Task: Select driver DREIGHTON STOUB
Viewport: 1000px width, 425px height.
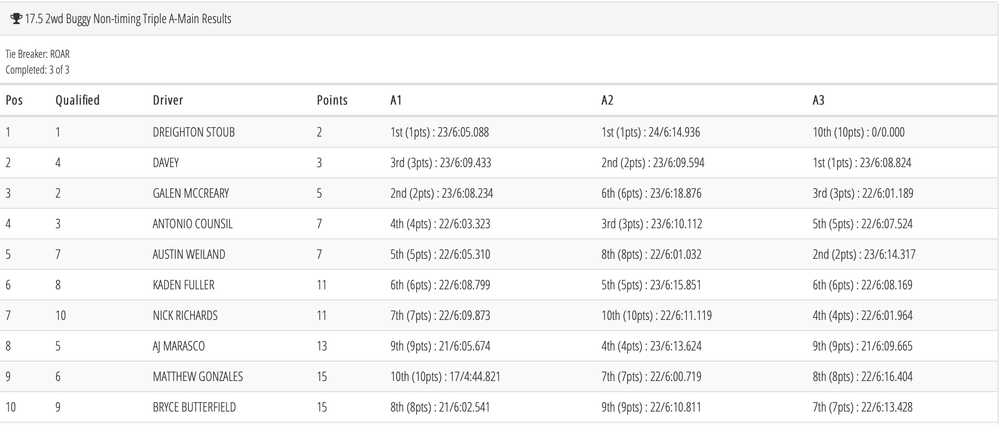Action: click(194, 132)
